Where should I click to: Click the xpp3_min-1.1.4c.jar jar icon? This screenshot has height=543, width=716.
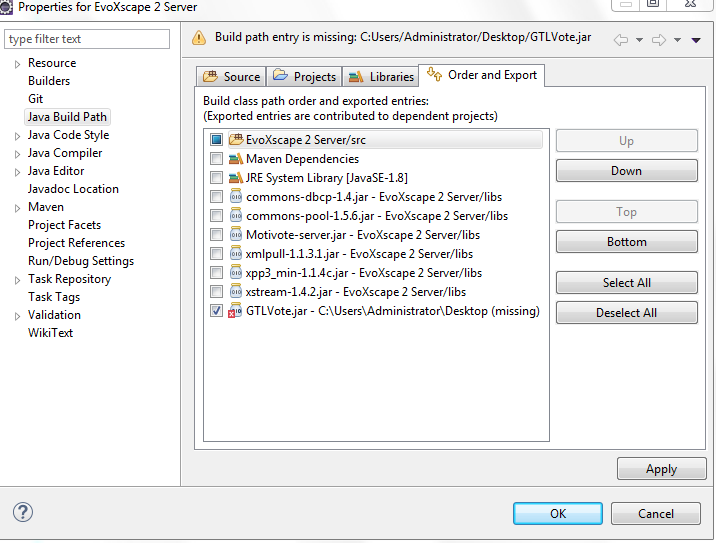coord(236,273)
